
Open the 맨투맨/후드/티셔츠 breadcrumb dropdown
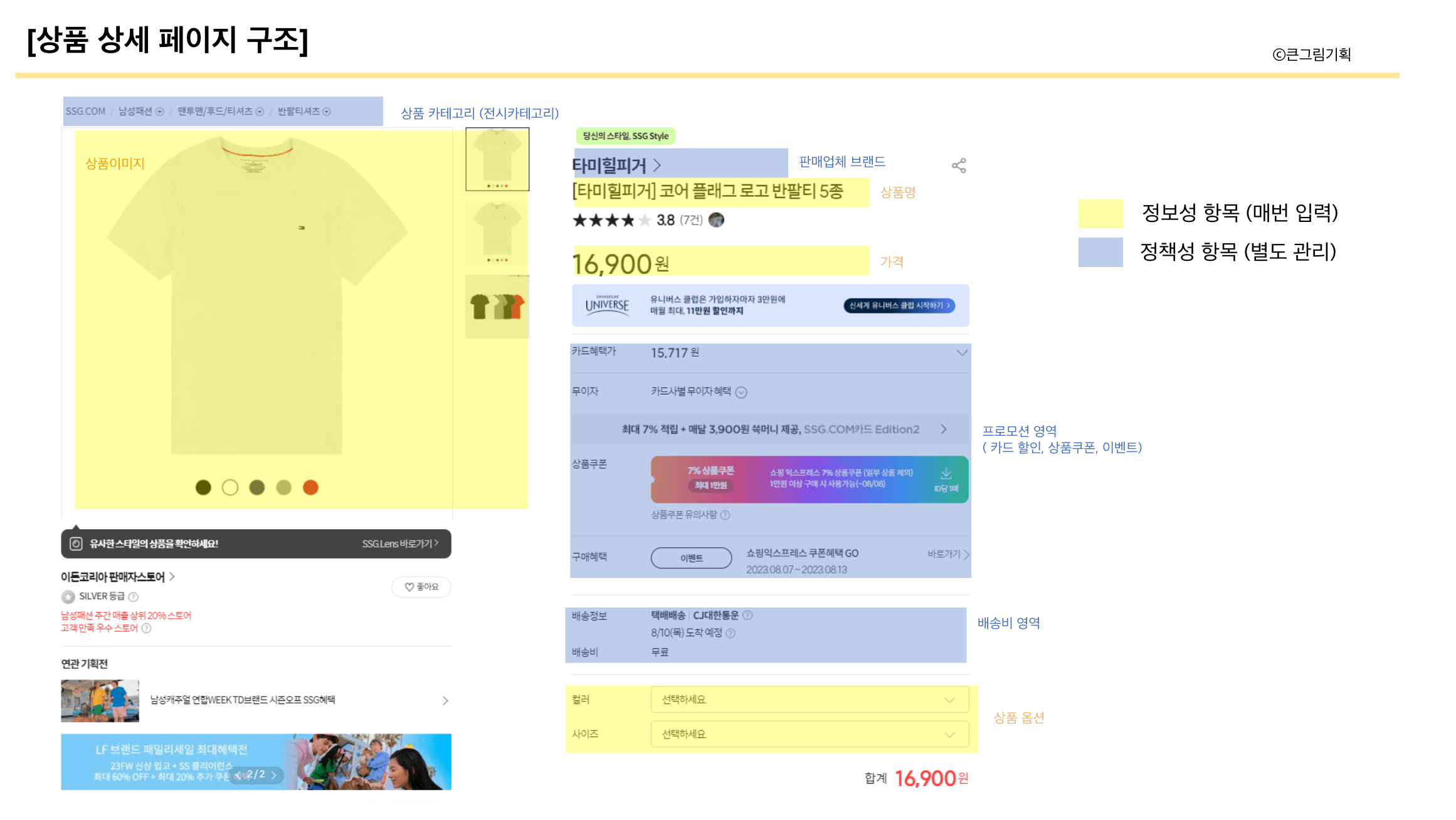(x=260, y=112)
